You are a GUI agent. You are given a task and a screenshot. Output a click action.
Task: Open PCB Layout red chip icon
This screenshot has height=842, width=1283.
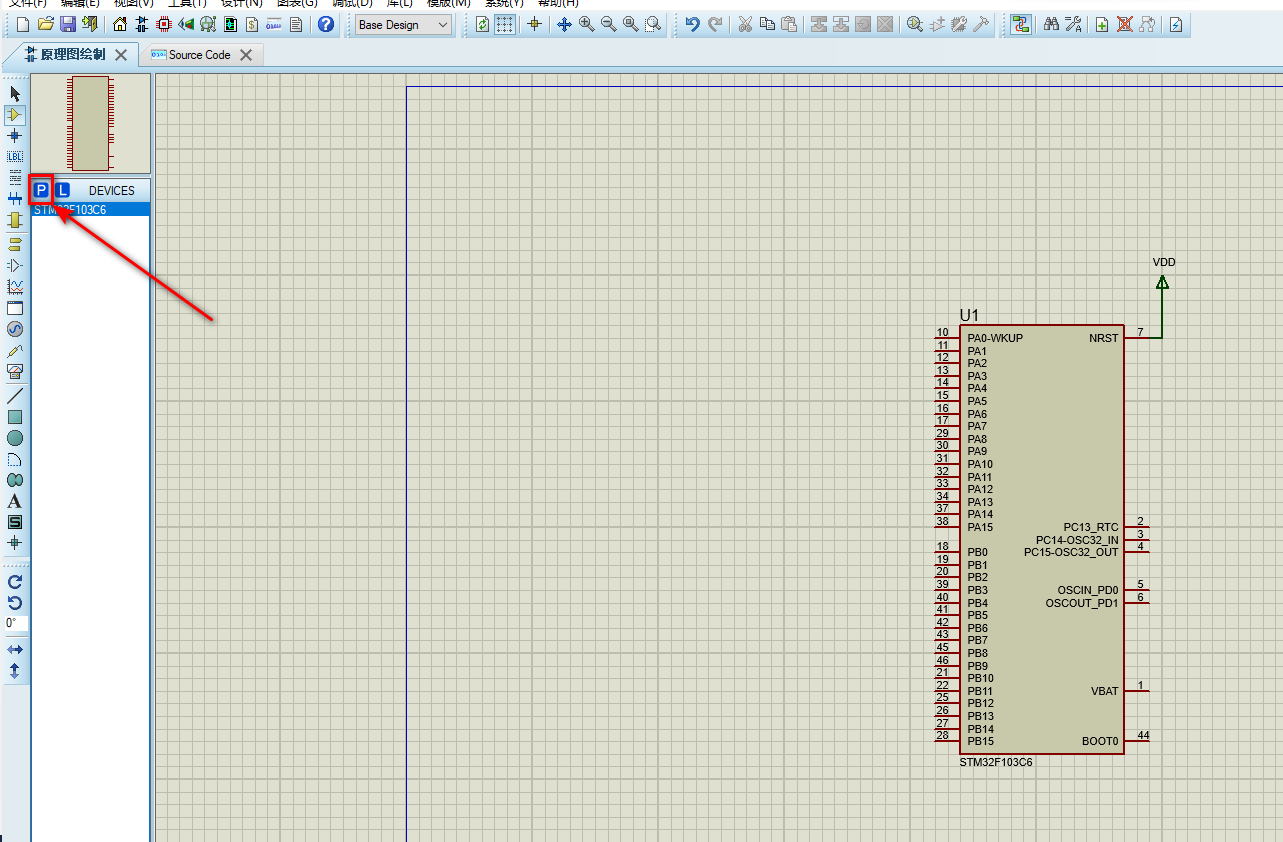click(164, 24)
